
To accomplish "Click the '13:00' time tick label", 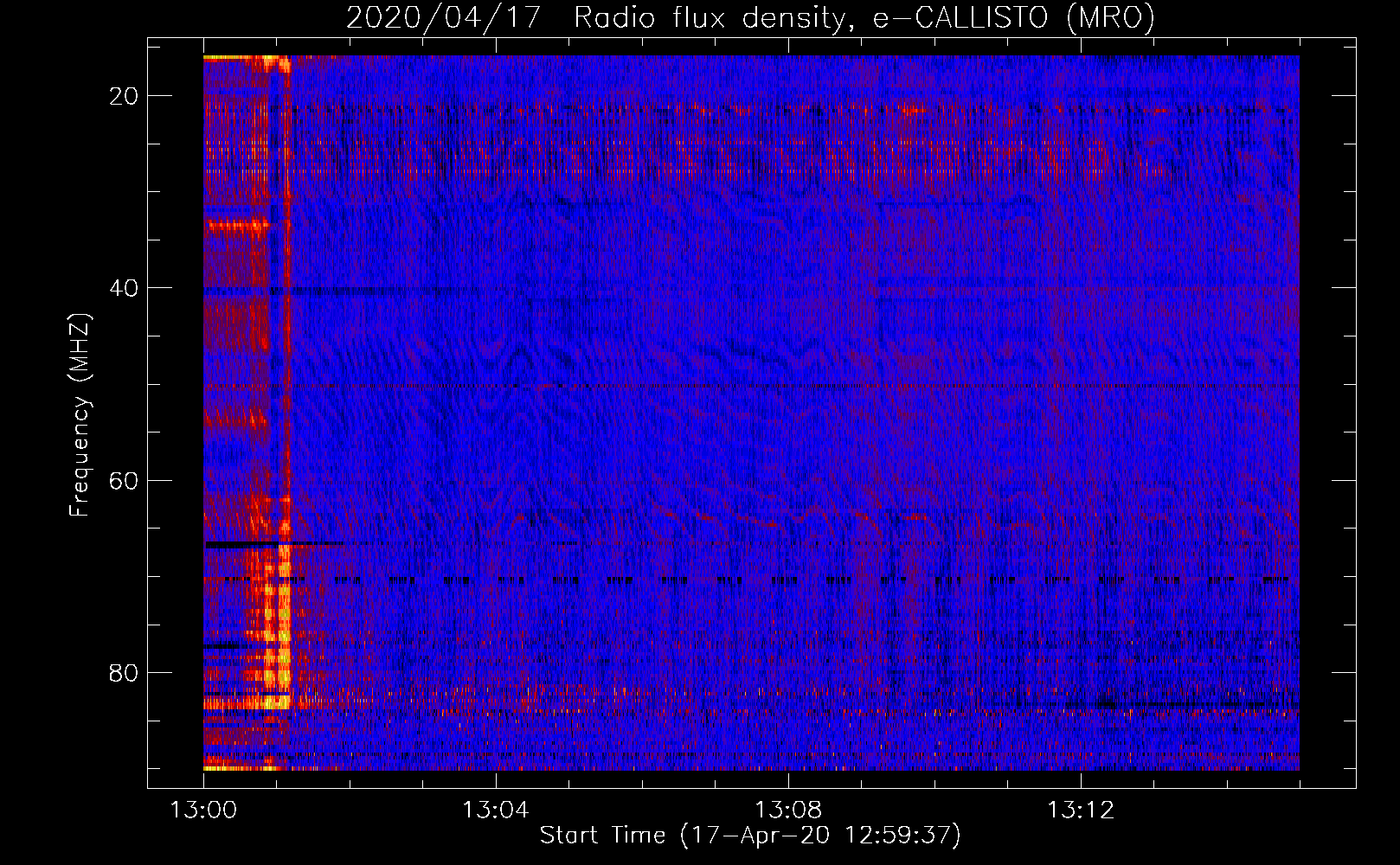I will (x=203, y=811).
